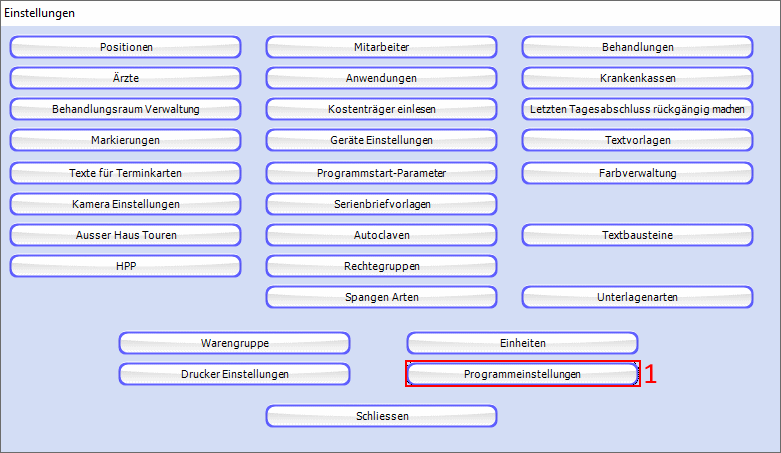The image size is (781, 453).
Task: Open Behandlungen settings
Action: point(637,47)
